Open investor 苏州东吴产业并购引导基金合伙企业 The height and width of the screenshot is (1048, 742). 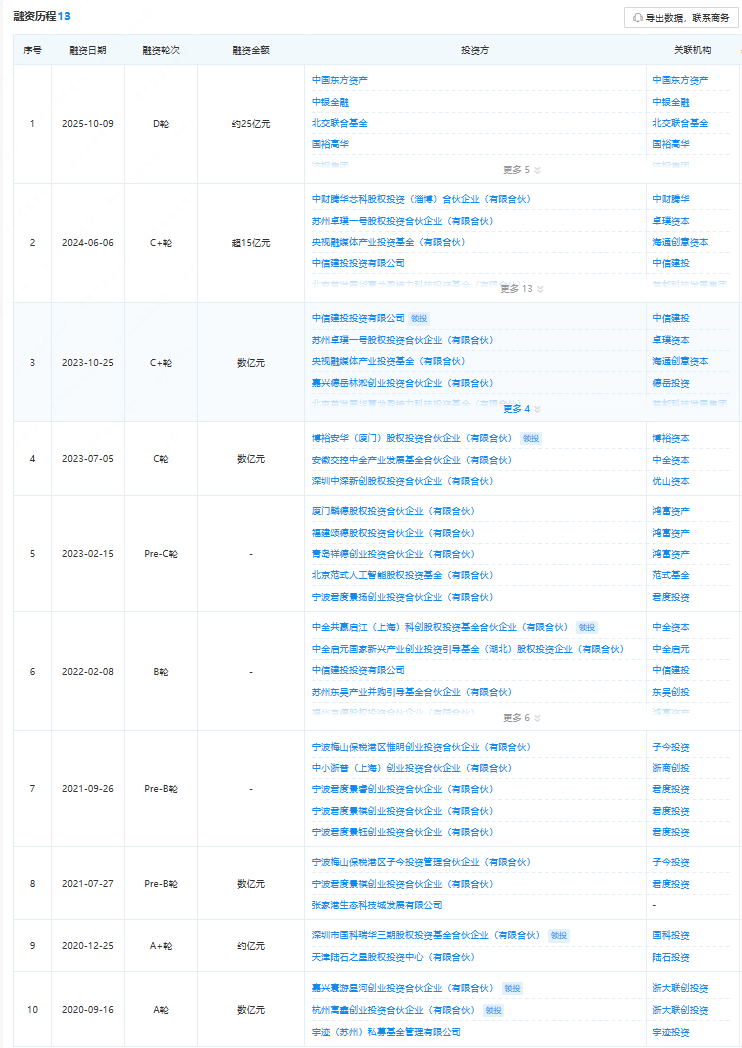(412, 692)
